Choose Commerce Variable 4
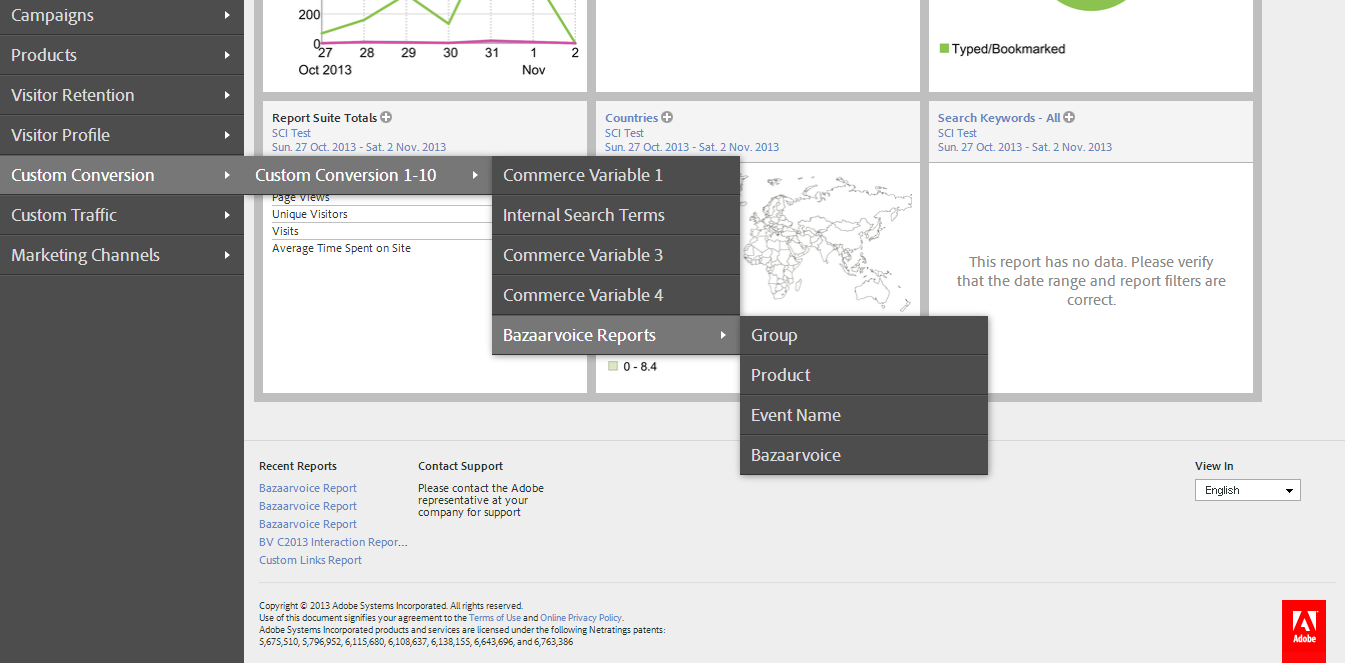 (x=616, y=295)
